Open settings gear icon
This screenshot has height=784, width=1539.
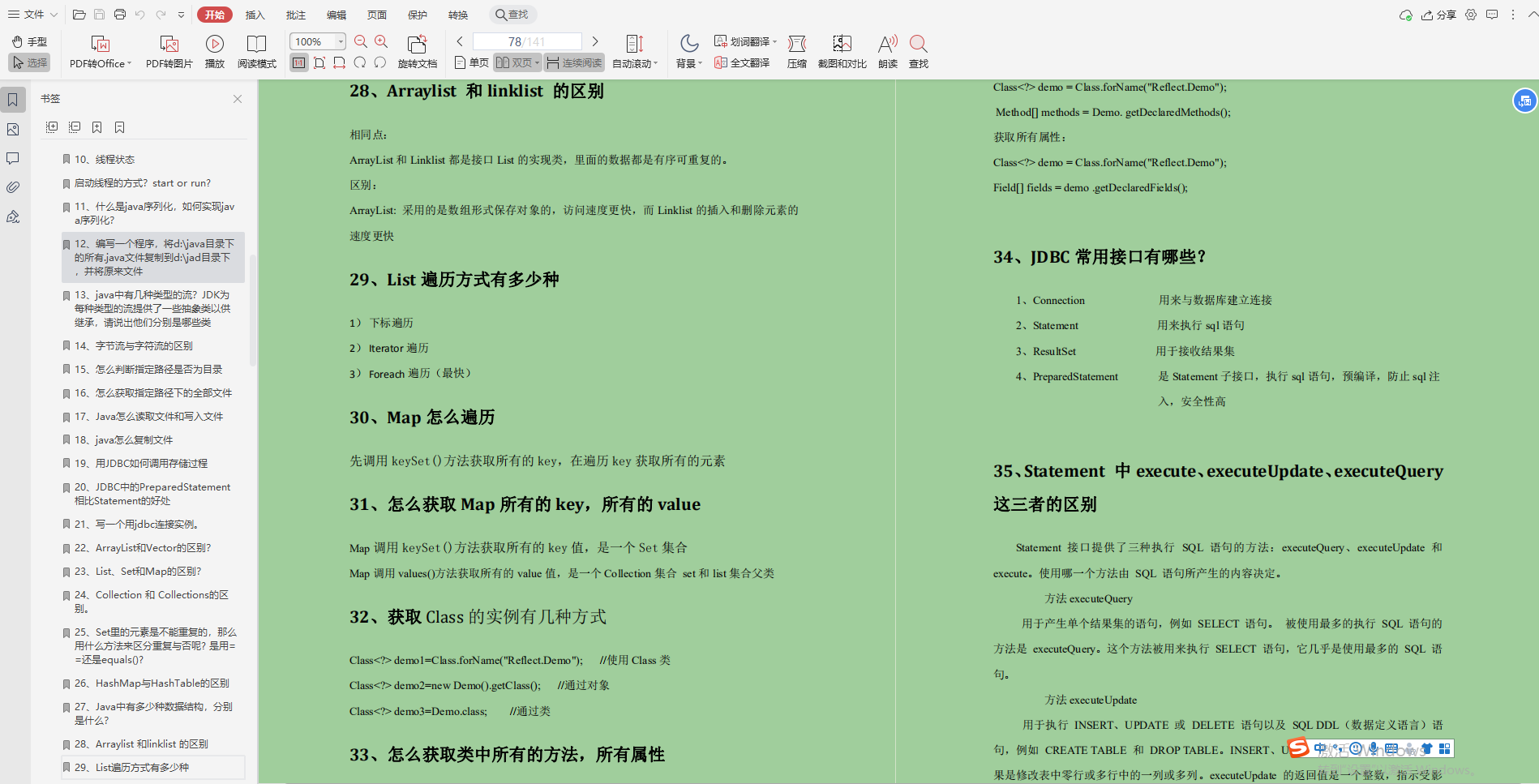click(1471, 15)
